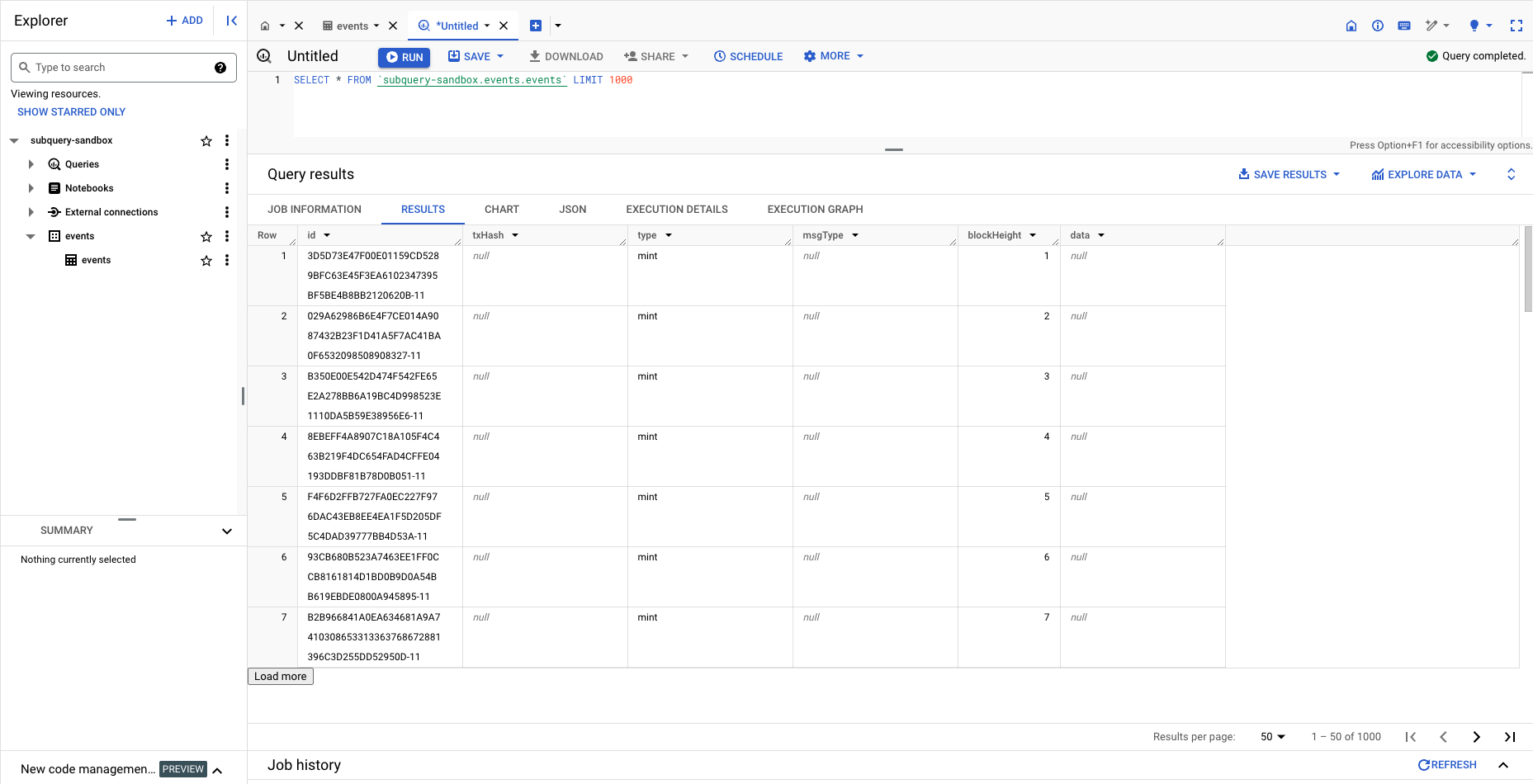Screen dimensions: 1533x784
Task: Open the new tab options dropdown arrow
Action: tap(558, 26)
